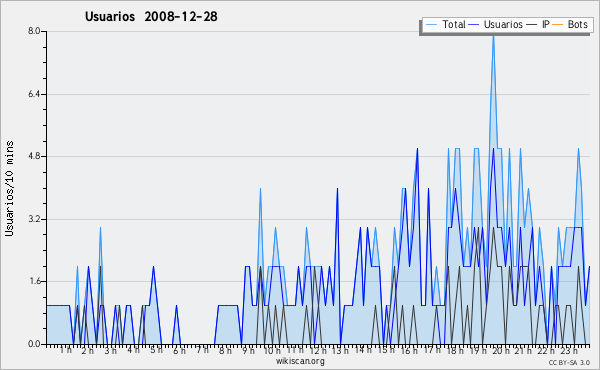Click the orange Bots legend line
The height and width of the screenshot is (370, 600).
558,25
